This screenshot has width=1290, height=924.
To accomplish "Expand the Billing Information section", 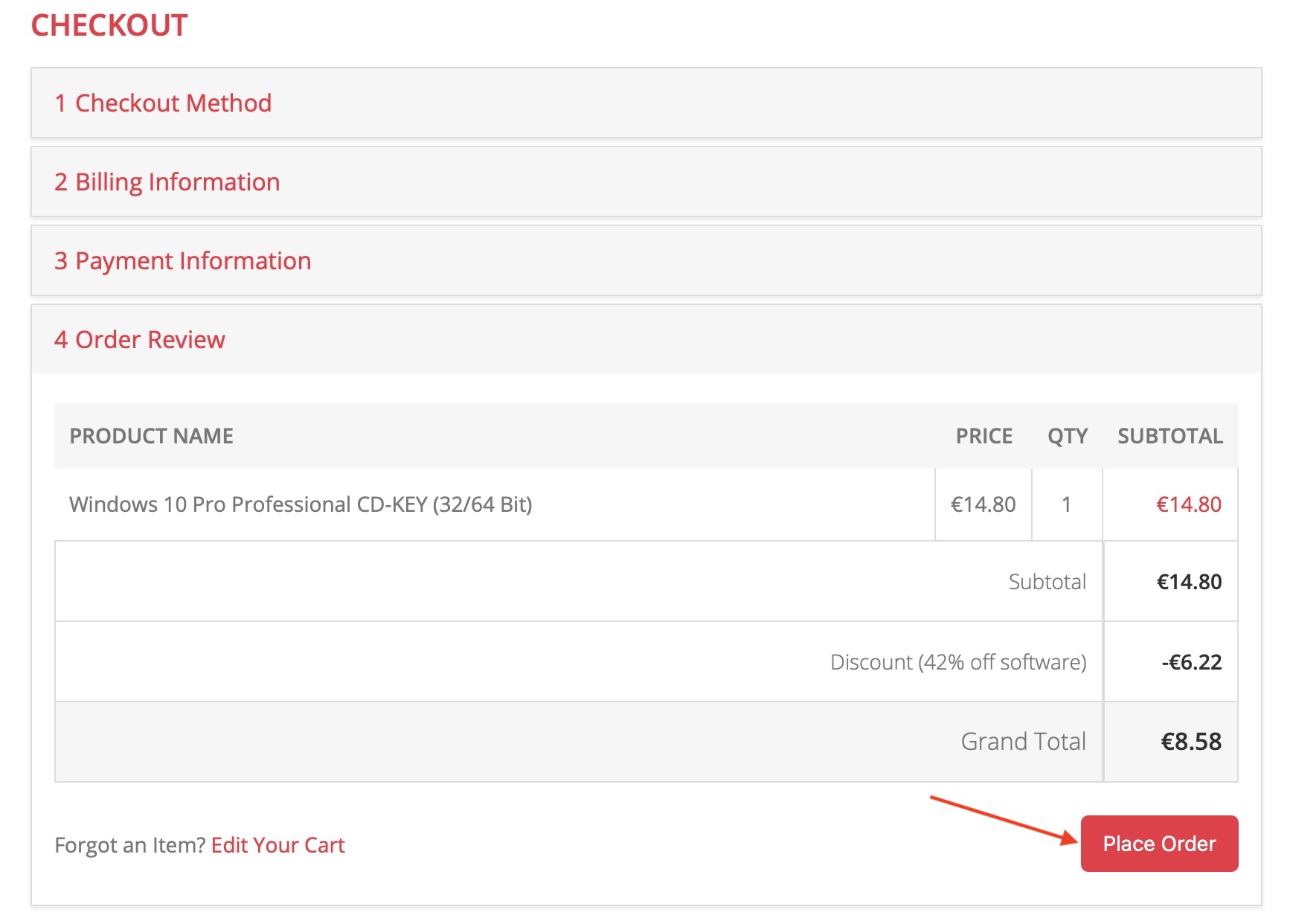I will 167,182.
